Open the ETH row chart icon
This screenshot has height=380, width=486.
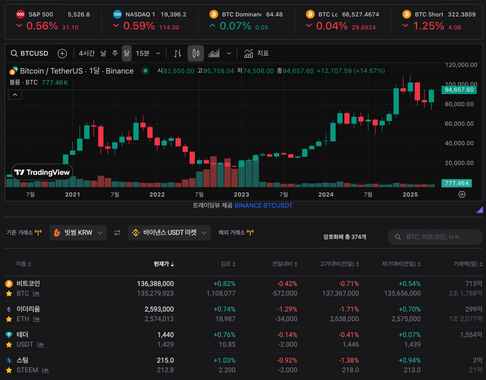[37, 319]
